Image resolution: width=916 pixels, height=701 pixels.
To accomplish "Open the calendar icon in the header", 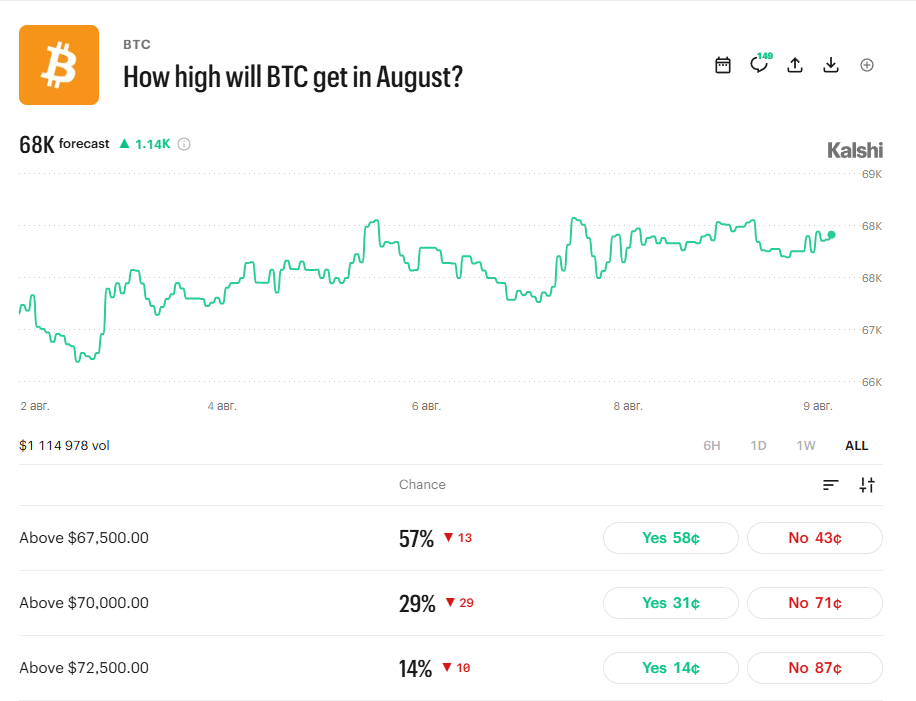I will 723,65.
